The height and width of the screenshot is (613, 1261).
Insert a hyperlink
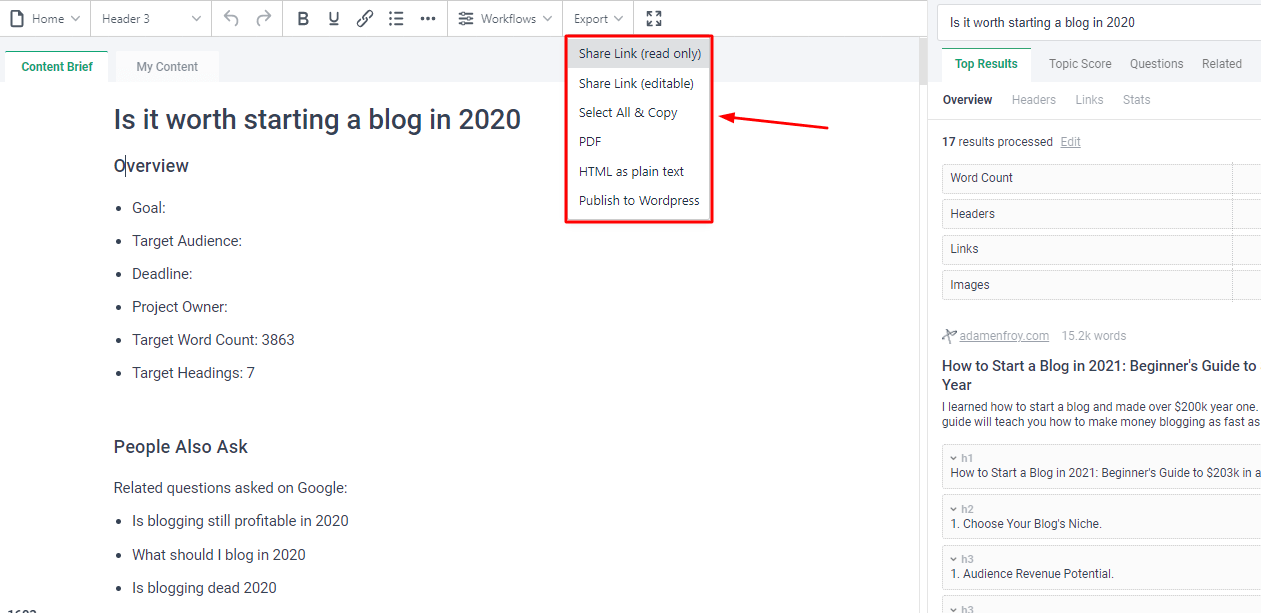point(365,19)
